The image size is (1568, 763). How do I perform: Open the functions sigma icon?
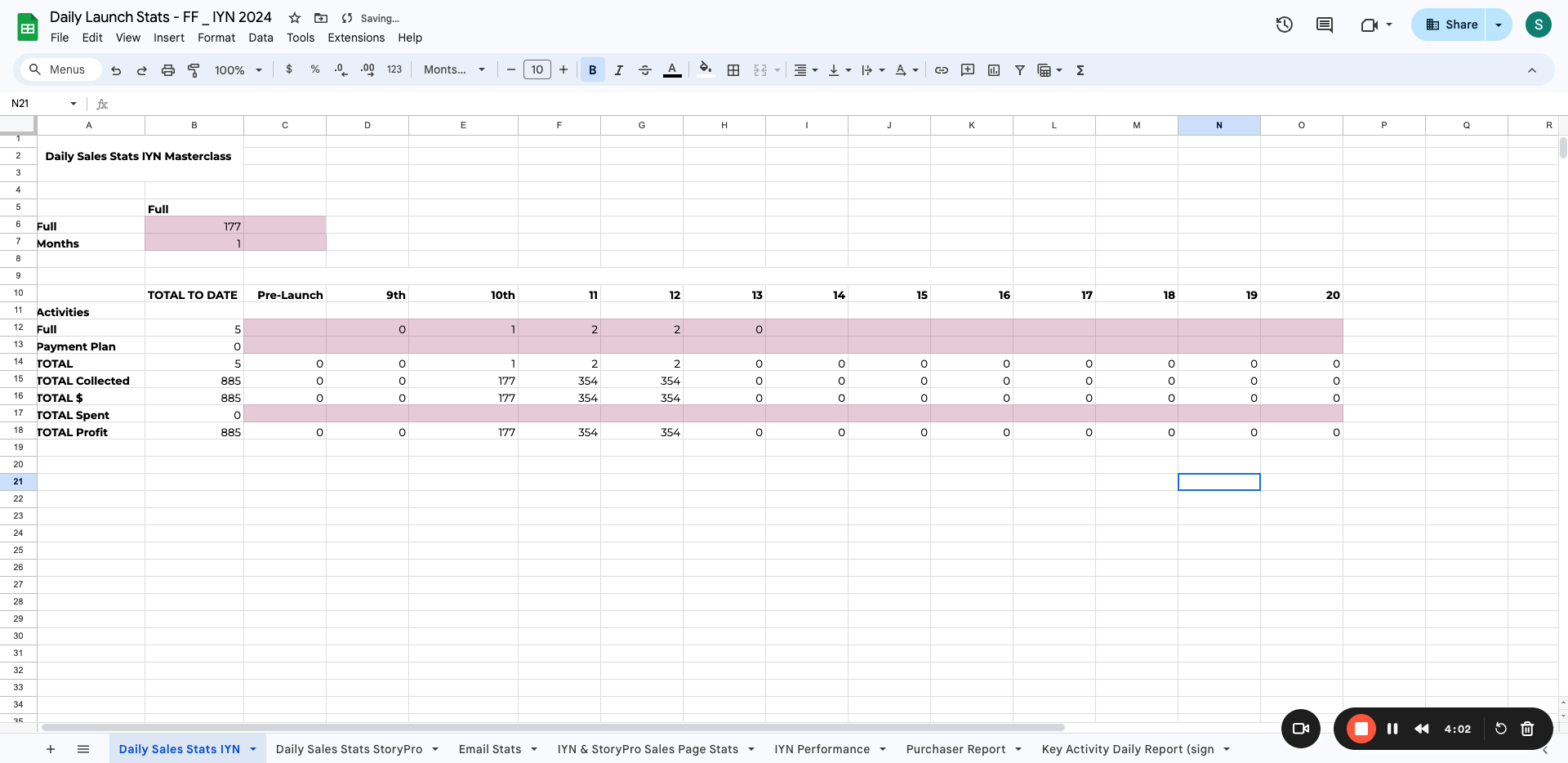click(x=1080, y=70)
